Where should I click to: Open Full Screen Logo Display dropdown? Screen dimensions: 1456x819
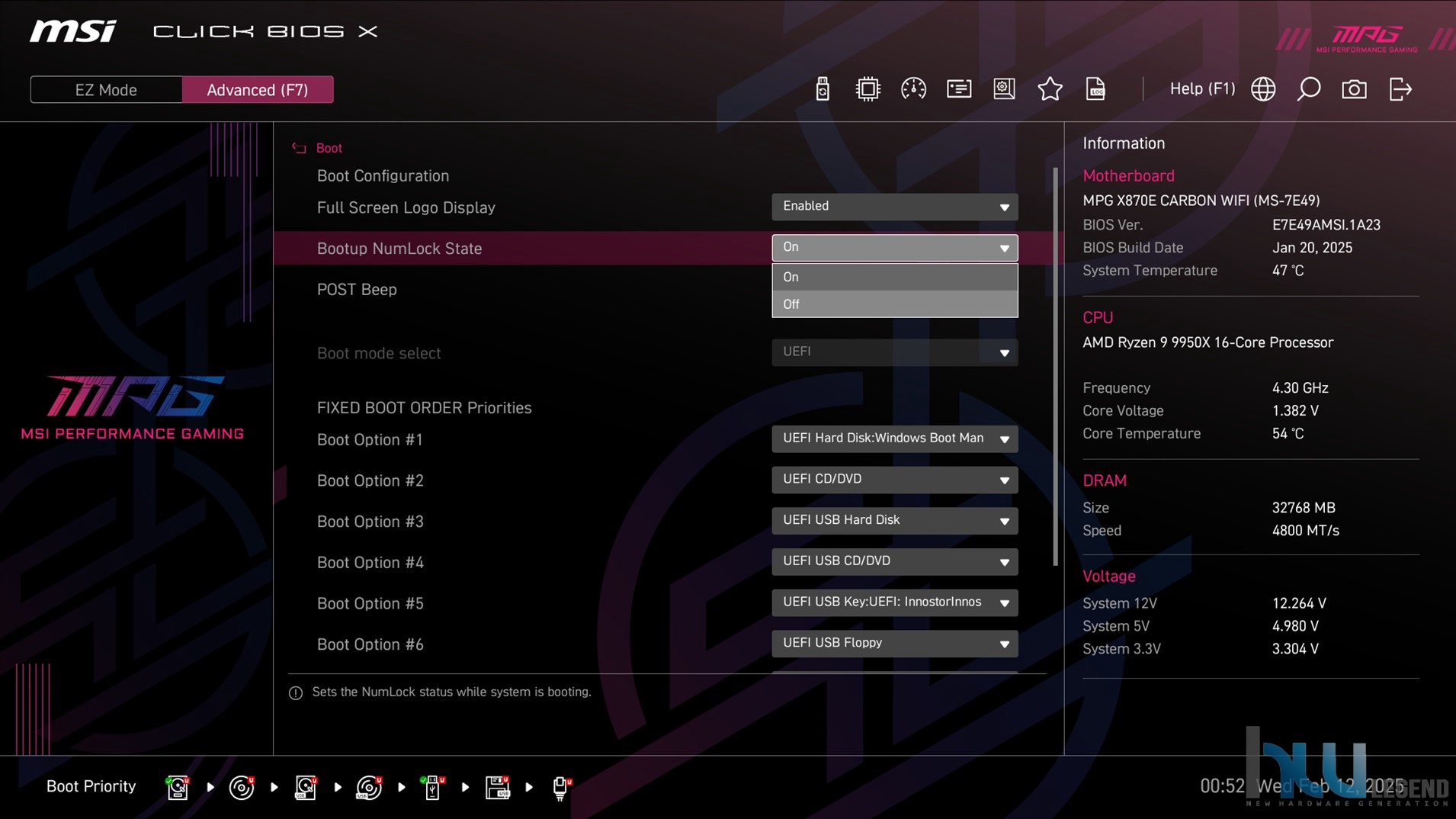click(894, 207)
